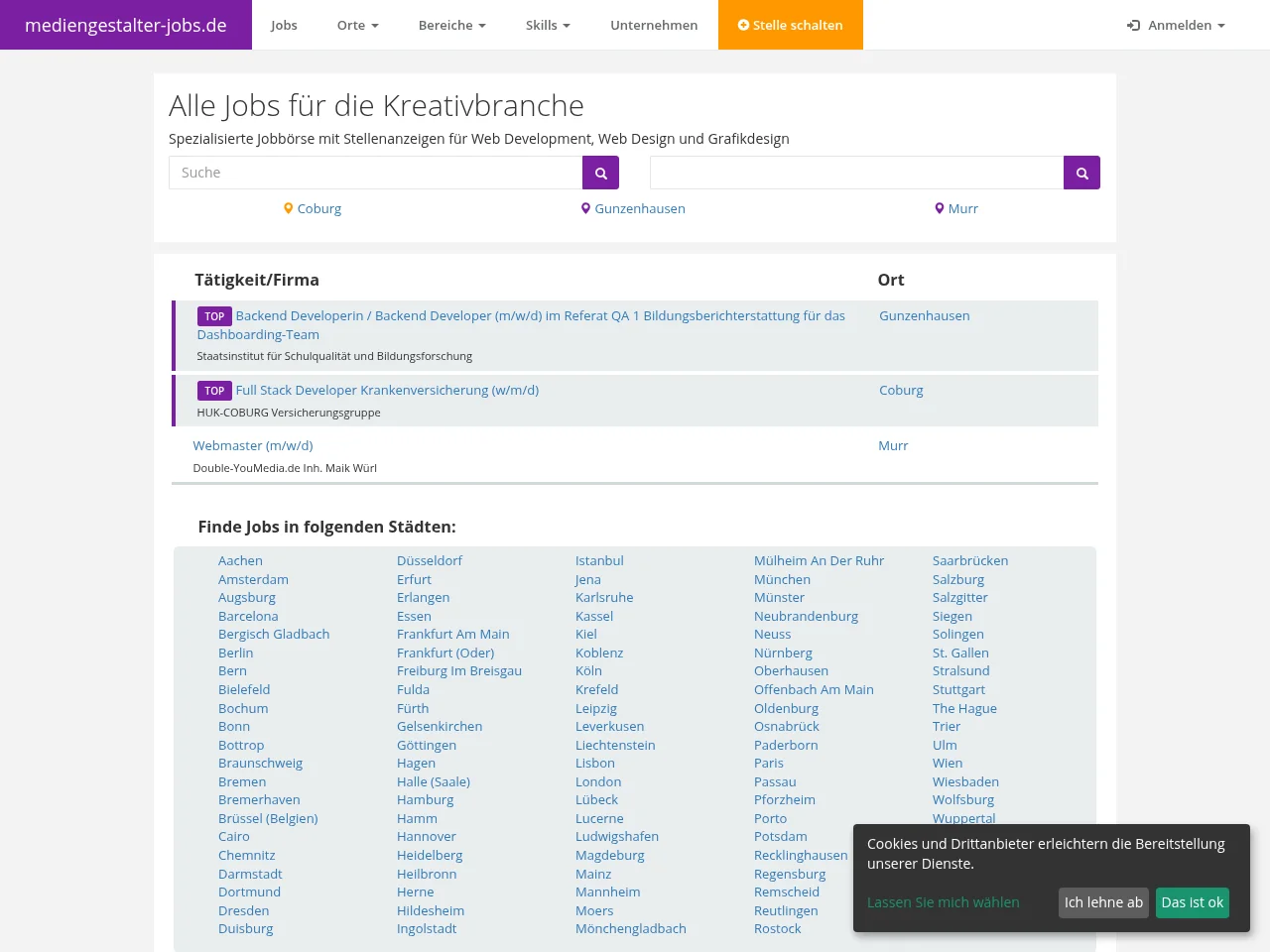Open the Unternehmen menu item

click(654, 25)
